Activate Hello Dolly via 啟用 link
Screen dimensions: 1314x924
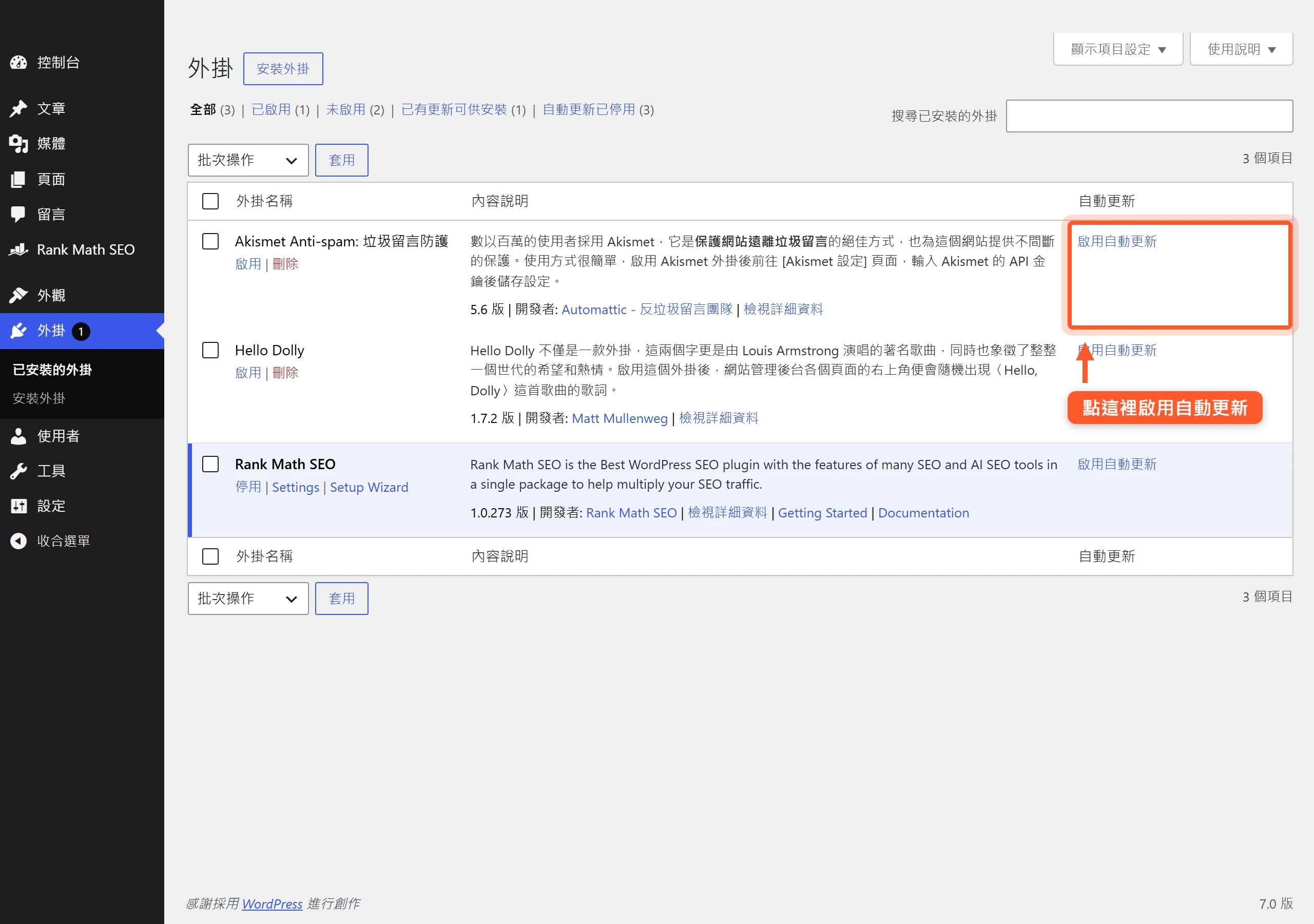click(248, 373)
